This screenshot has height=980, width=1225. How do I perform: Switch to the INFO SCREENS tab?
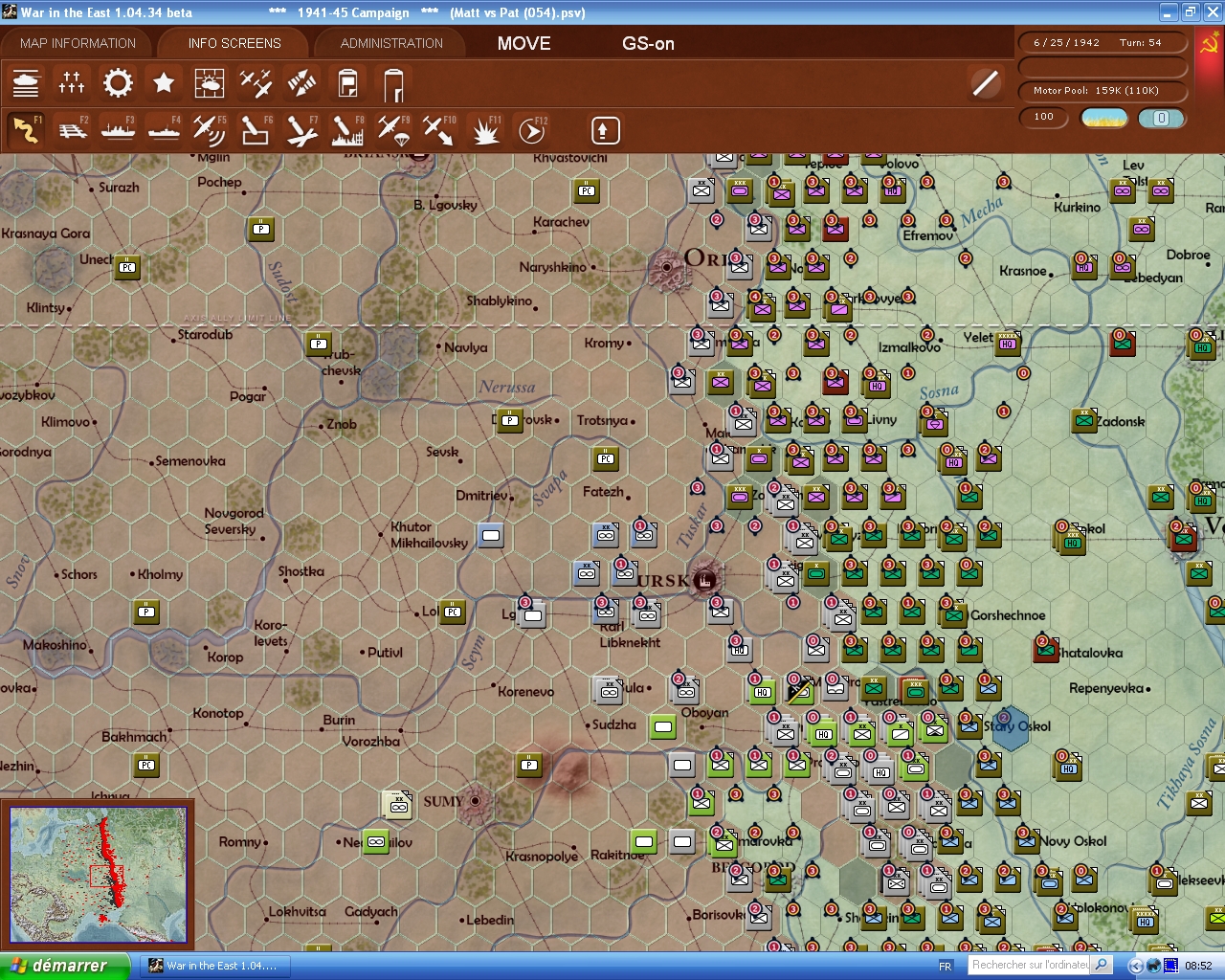234,43
